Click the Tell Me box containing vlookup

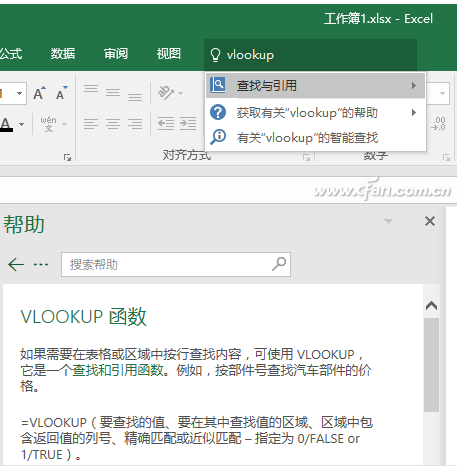(x=310, y=55)
